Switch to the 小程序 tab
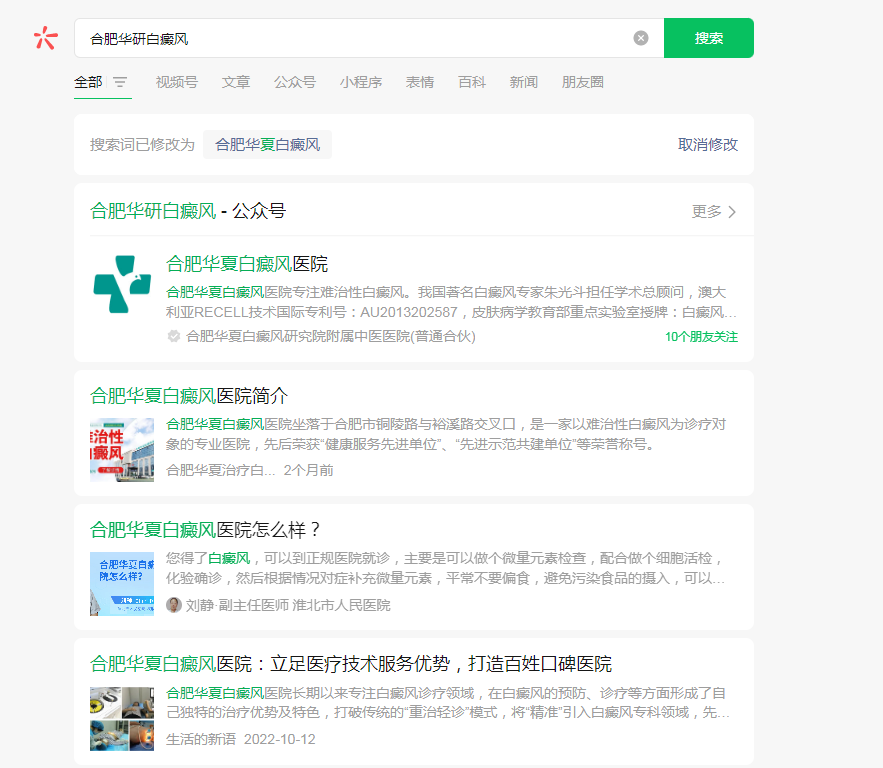 [x=360, y=82]
